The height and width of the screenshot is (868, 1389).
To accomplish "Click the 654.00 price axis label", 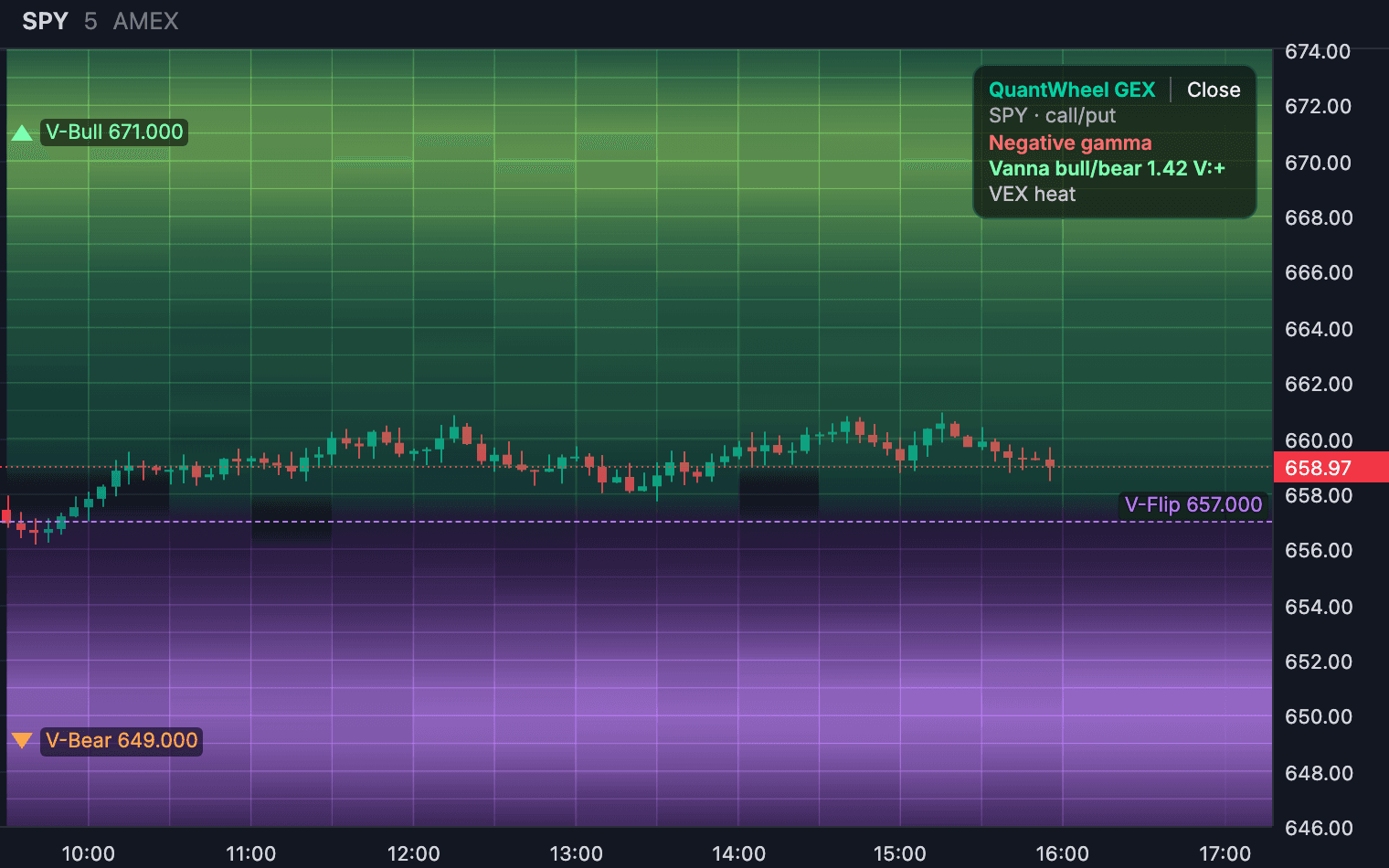I will (x=1318, y=607).
